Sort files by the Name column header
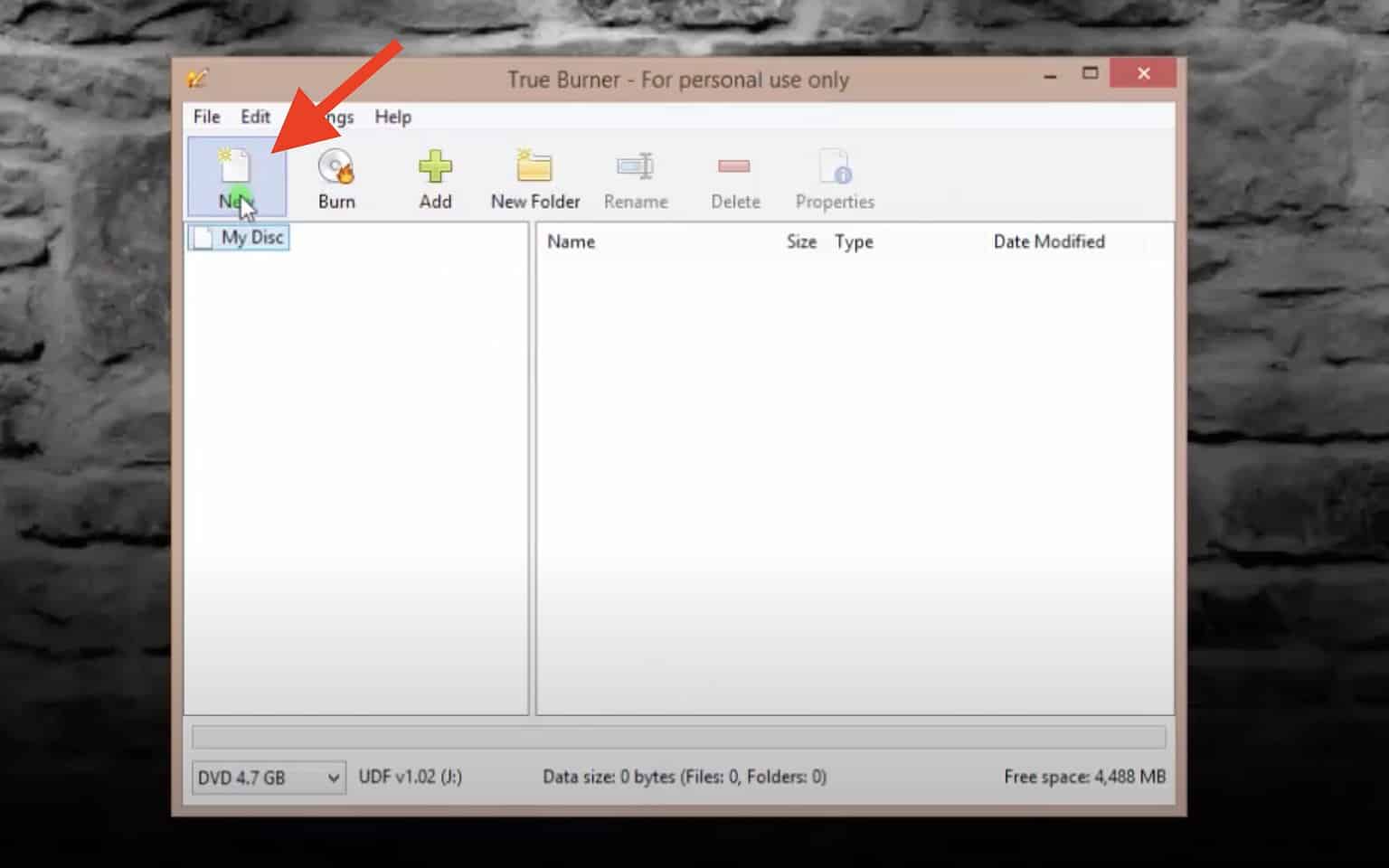Viewport: 1389px width, 868px height. 572,241
